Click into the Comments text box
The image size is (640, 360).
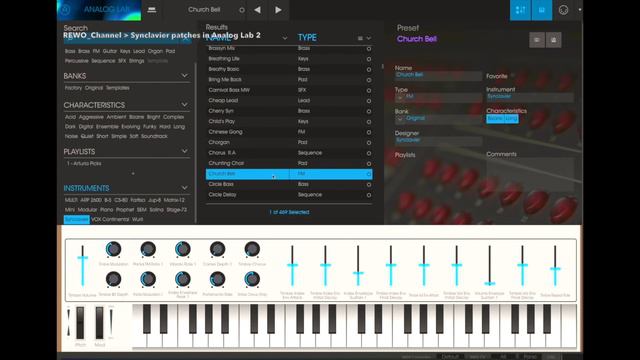click(530, 174)
